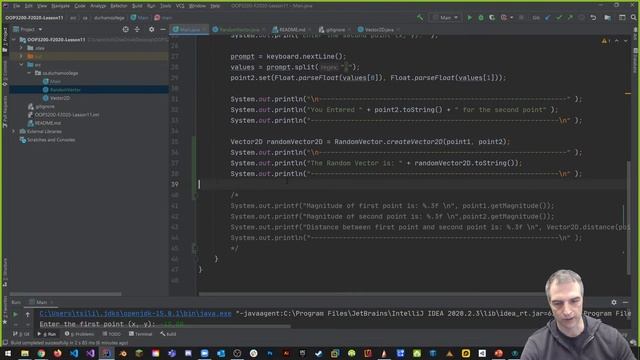Switch to .gitignore editor tab

(335, 30)
